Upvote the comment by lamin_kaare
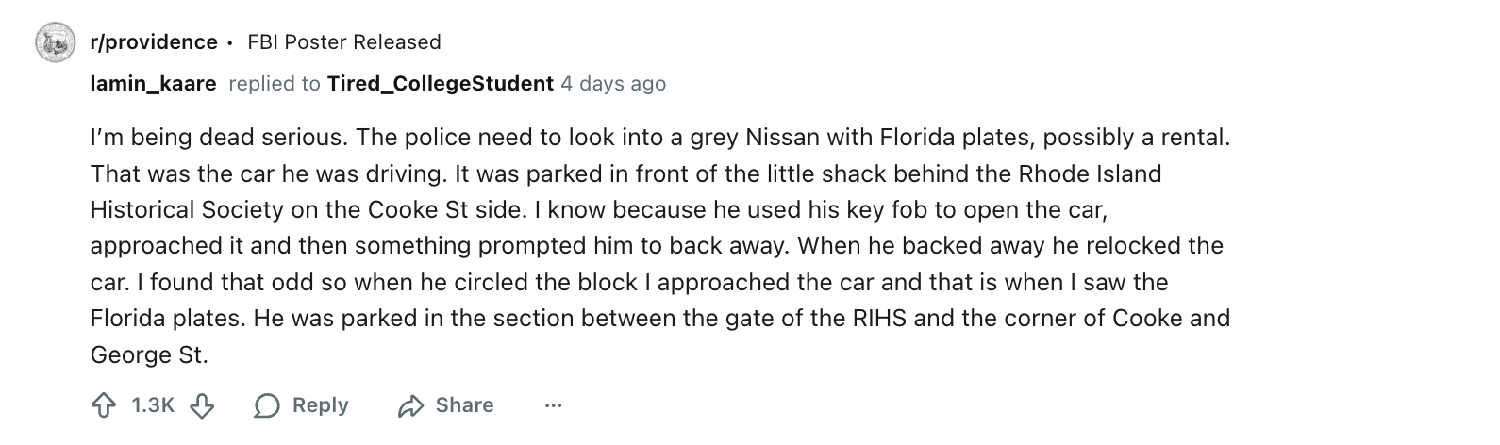The width and height of the screenshot is (1500, 445). pos(103,405)
